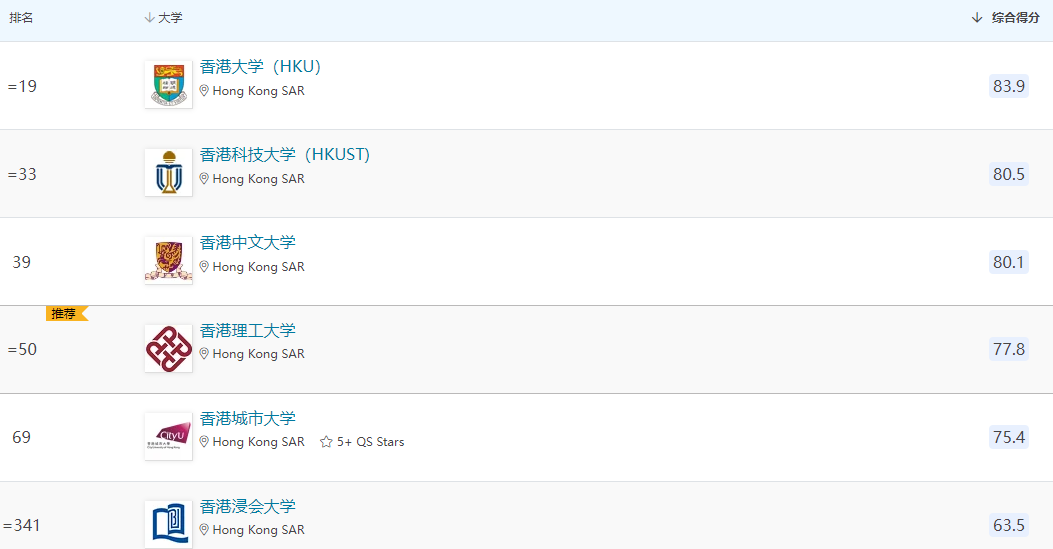Click the 5+ QS Stars label
This screenshot has height=549, width=1053.
[371, 442]
